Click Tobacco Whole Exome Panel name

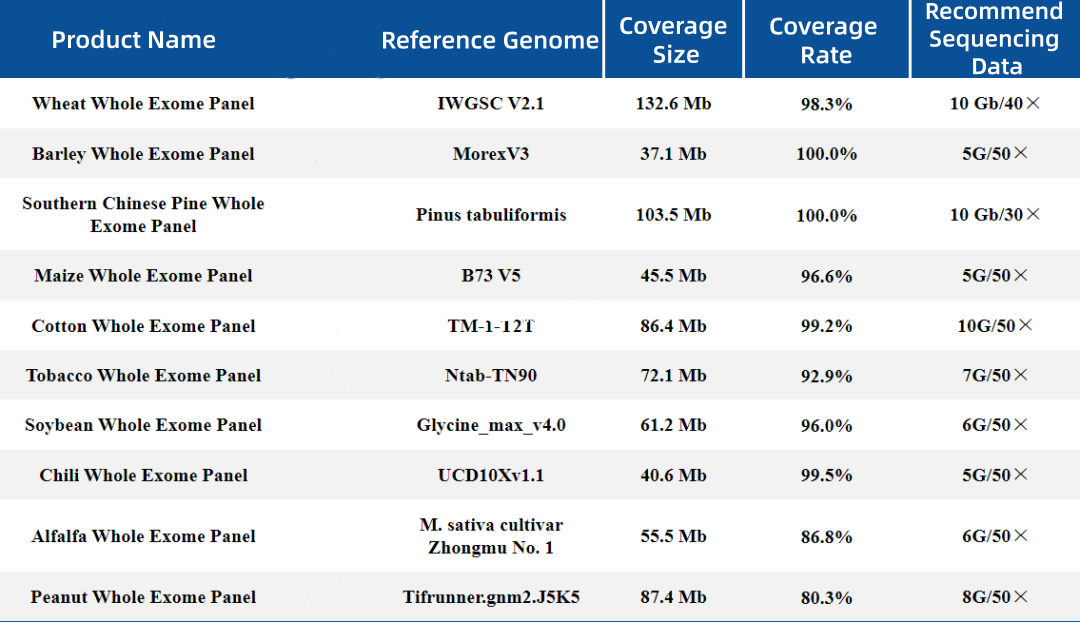point(143,376)
